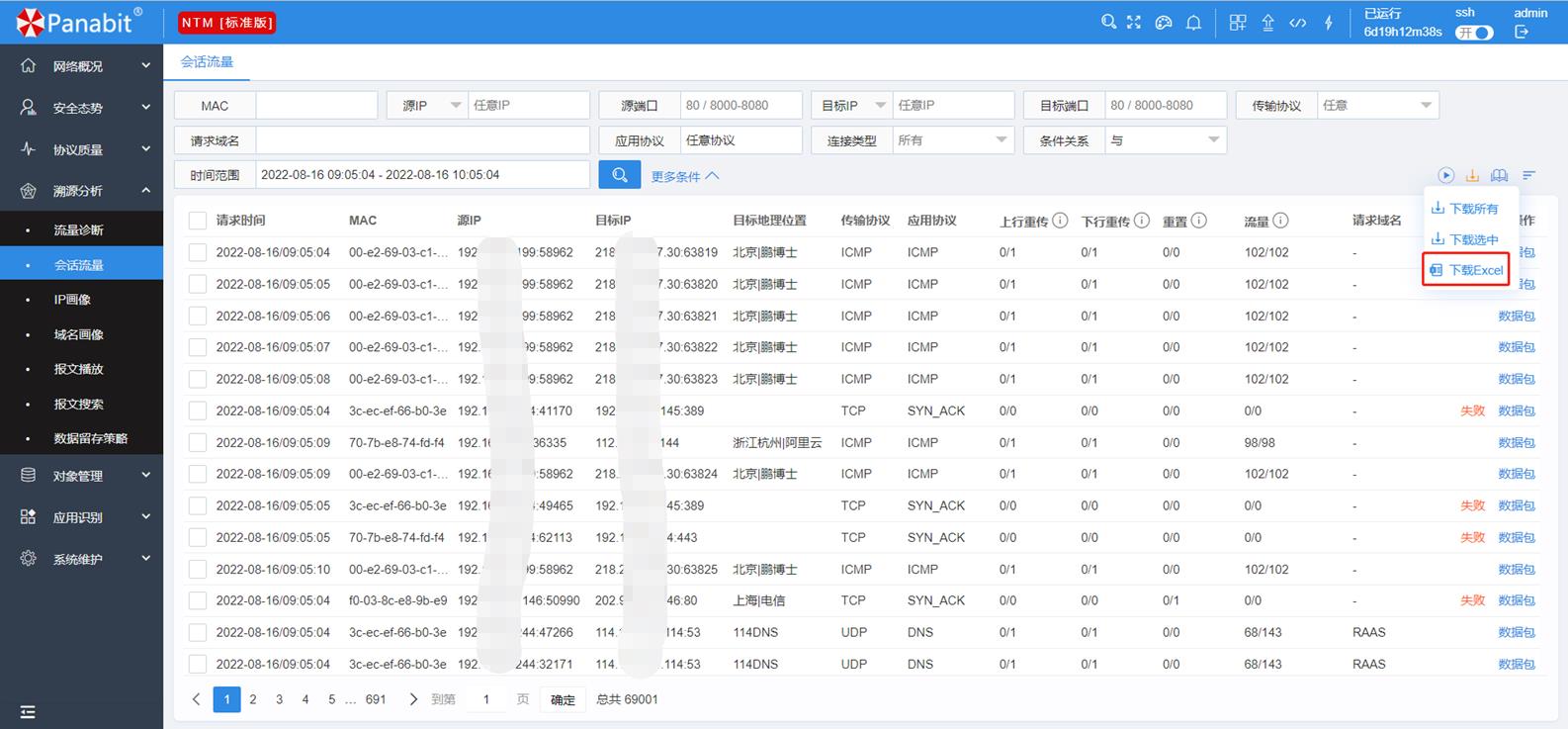Click the orange download icon above the table

point(1472,175)
